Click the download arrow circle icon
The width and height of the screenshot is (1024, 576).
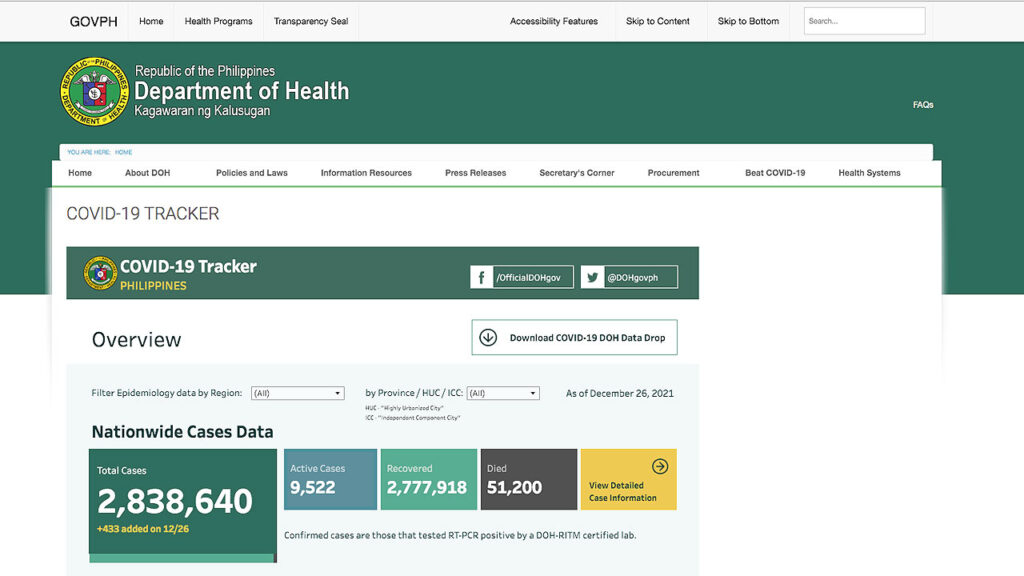(488, 338)
